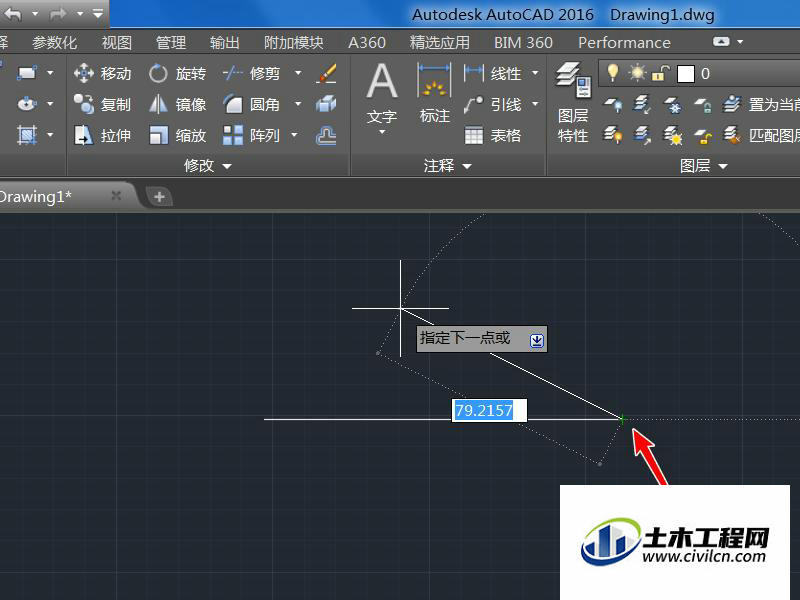Expand the Layers (图层) panel
The image size is (800, 600).
[x=703, y=166]
